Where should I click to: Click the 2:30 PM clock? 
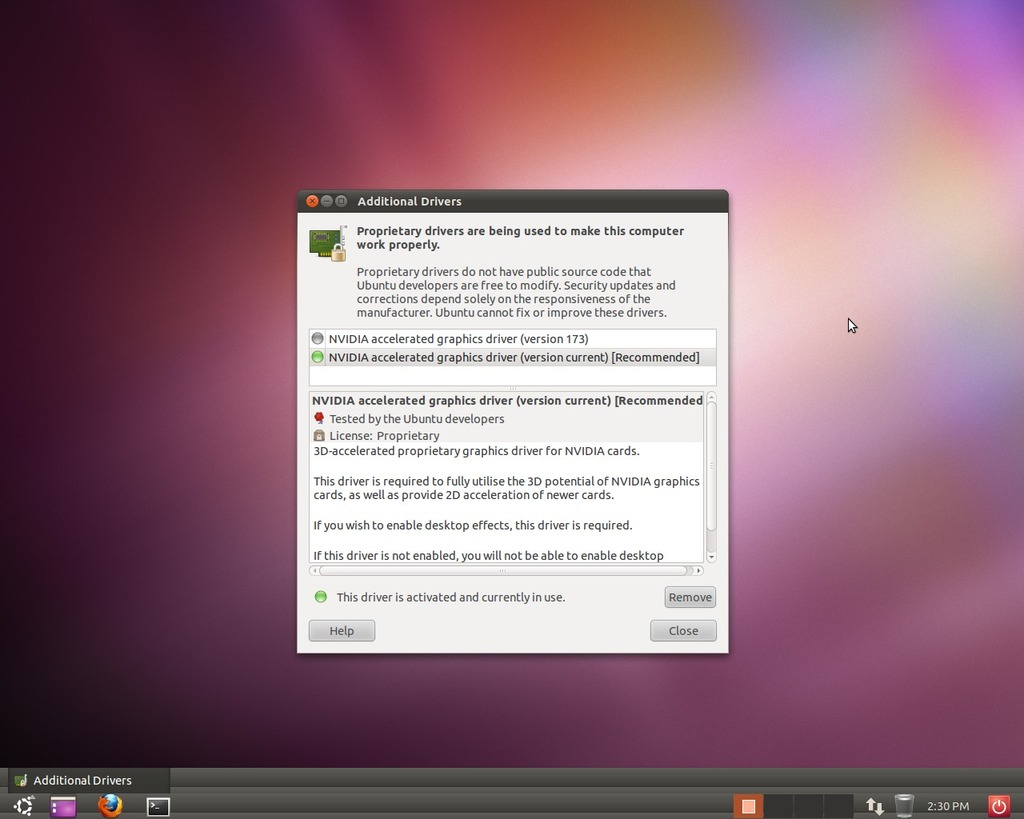948,807
